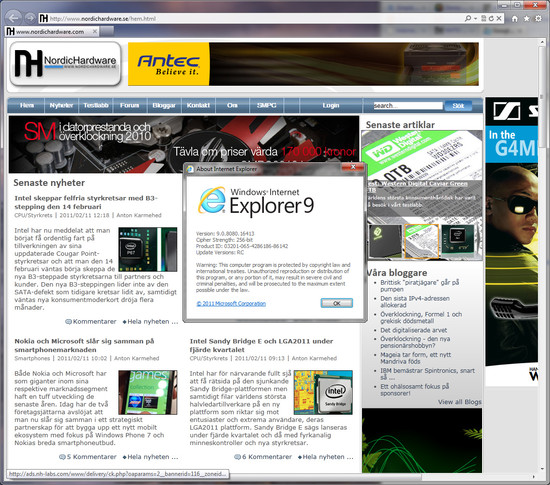Toggle the Compatibility View icon in address bar
550x485 pixels.
(484, 18)
